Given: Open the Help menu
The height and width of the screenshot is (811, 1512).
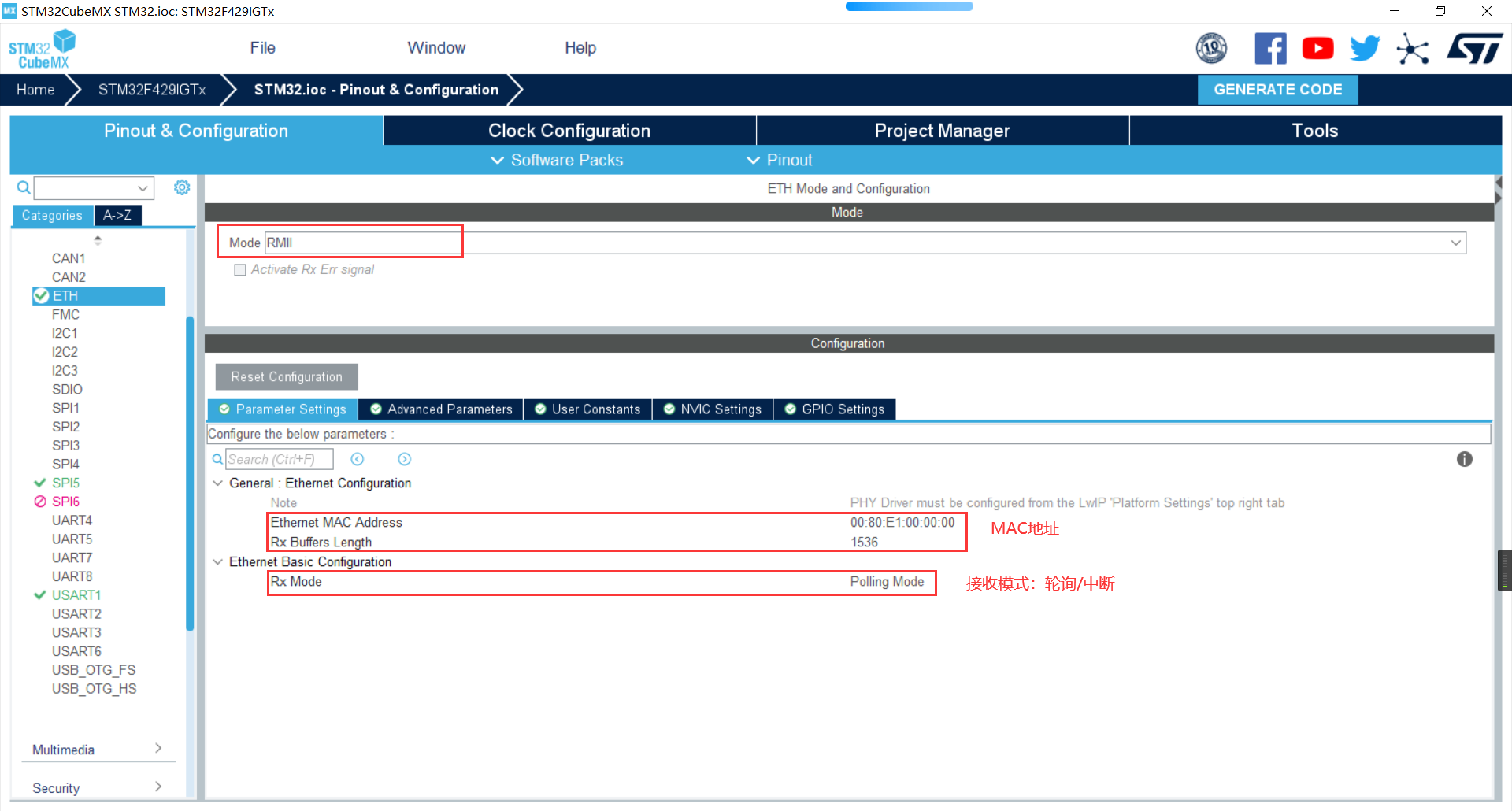Looking at the screenshot, I should [x=580, y=48].
